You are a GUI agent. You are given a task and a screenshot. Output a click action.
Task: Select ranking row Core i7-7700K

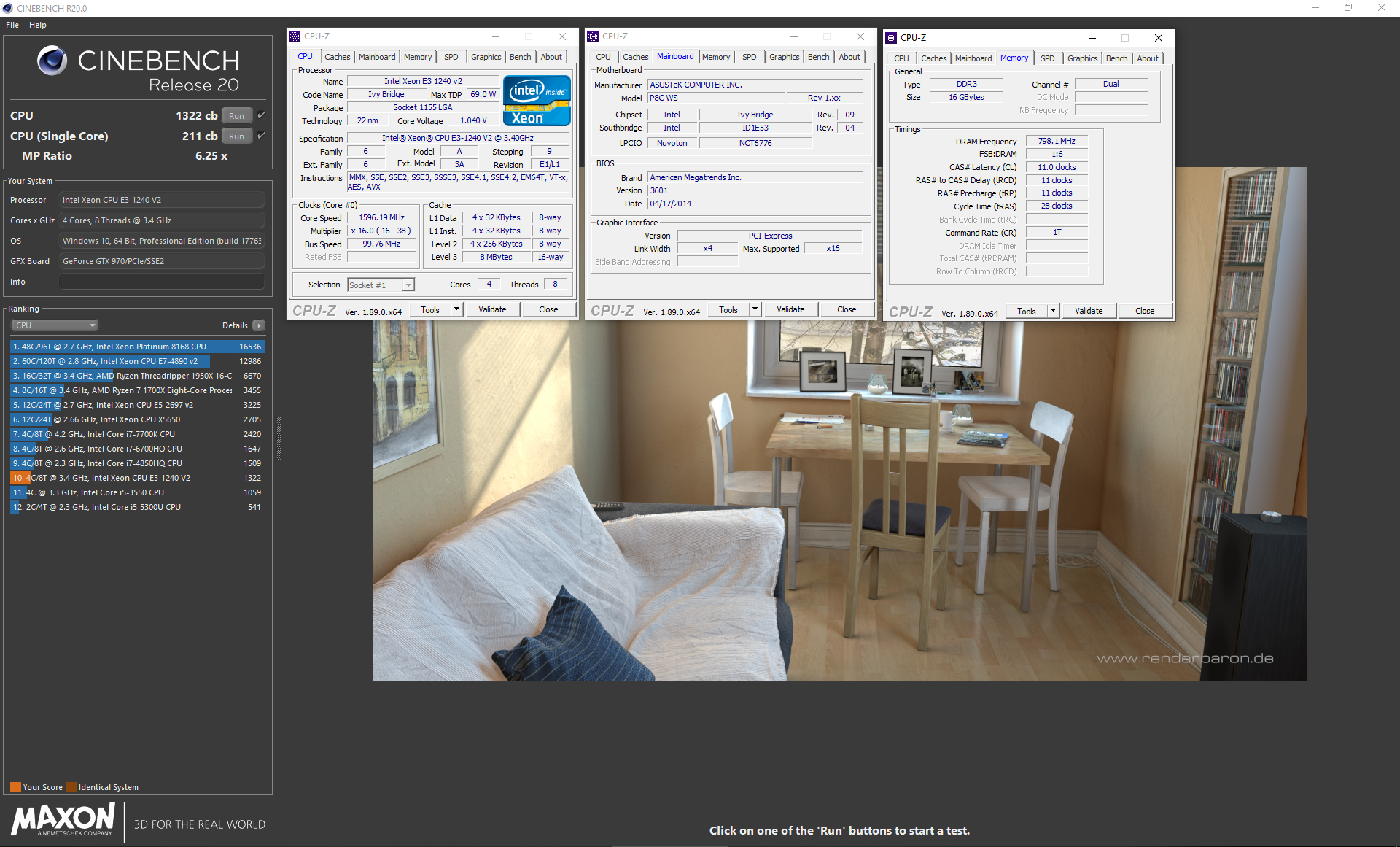point(137,434)
